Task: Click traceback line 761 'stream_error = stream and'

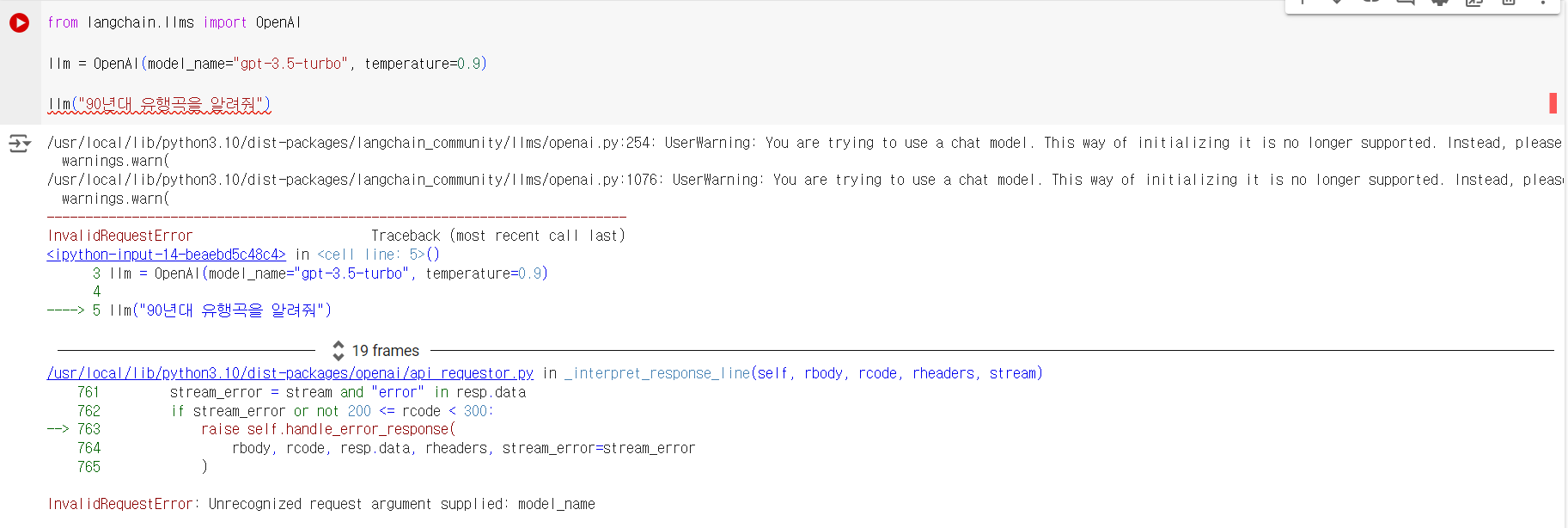Action: [302, 392]
